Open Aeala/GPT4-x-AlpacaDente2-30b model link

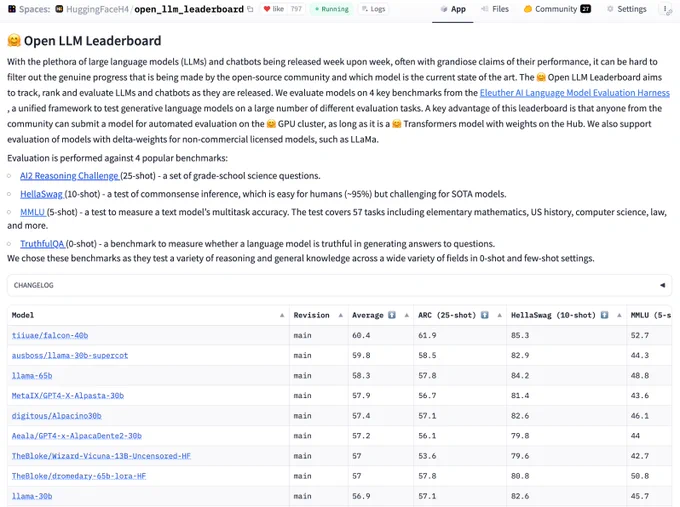click(x=77, y=436)
